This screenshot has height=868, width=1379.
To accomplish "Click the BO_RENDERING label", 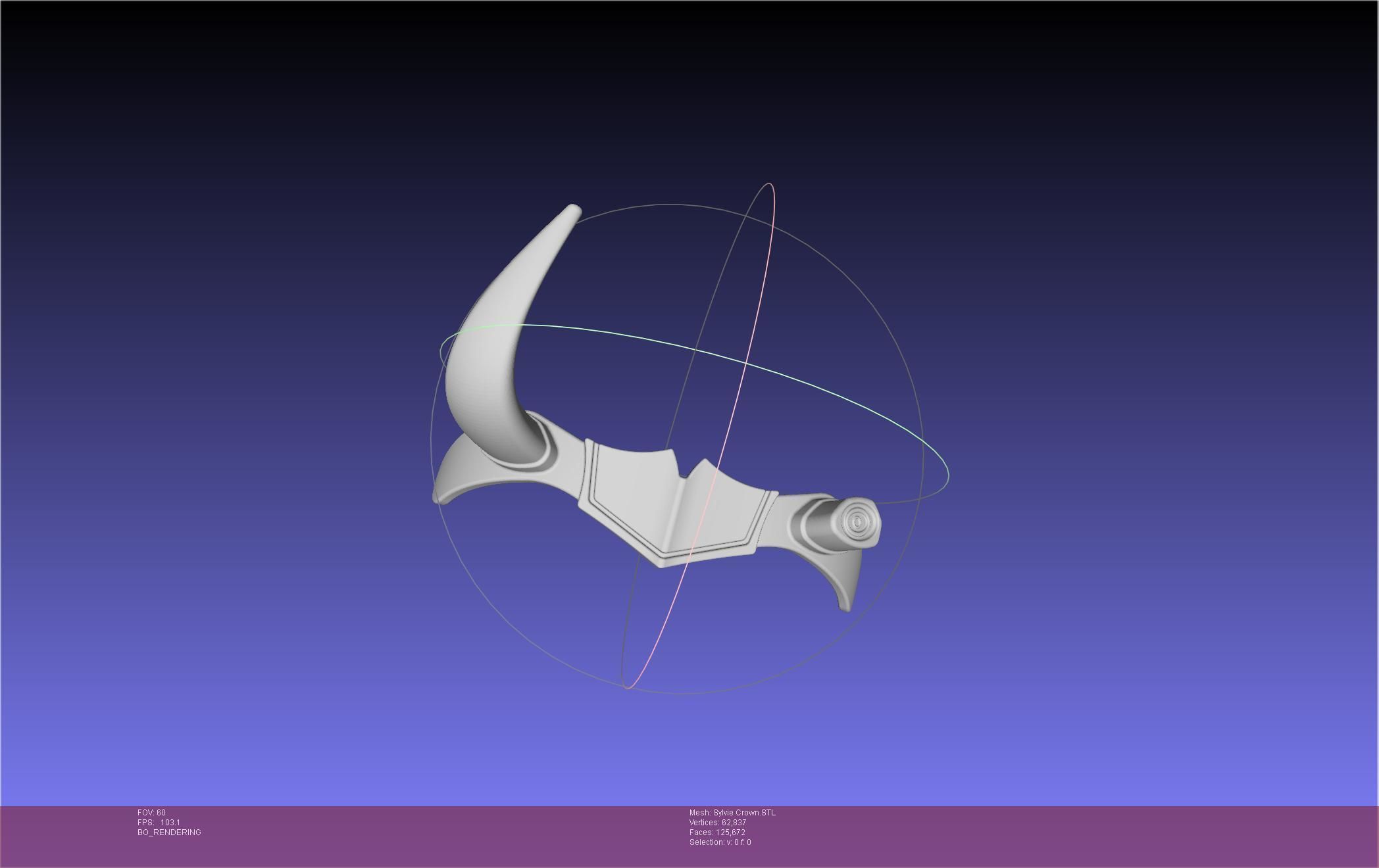I will [x=169, y=832].
